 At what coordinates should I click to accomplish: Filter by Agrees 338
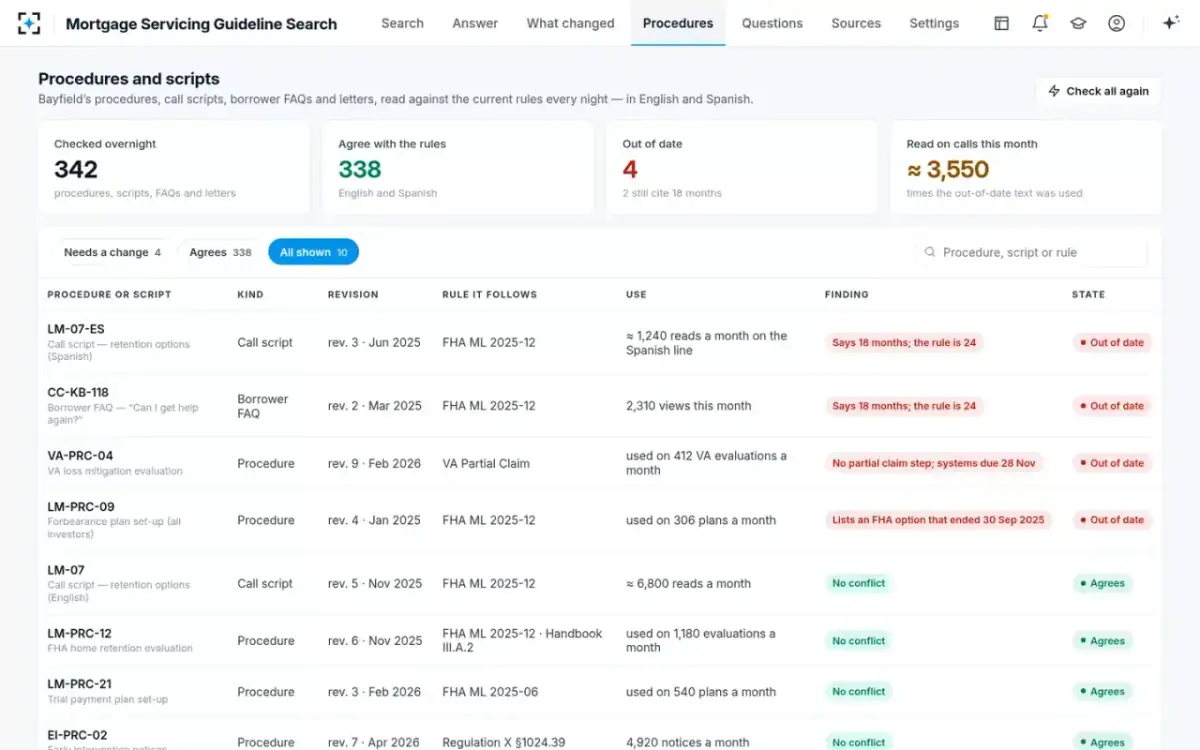[x=220, y=253]
